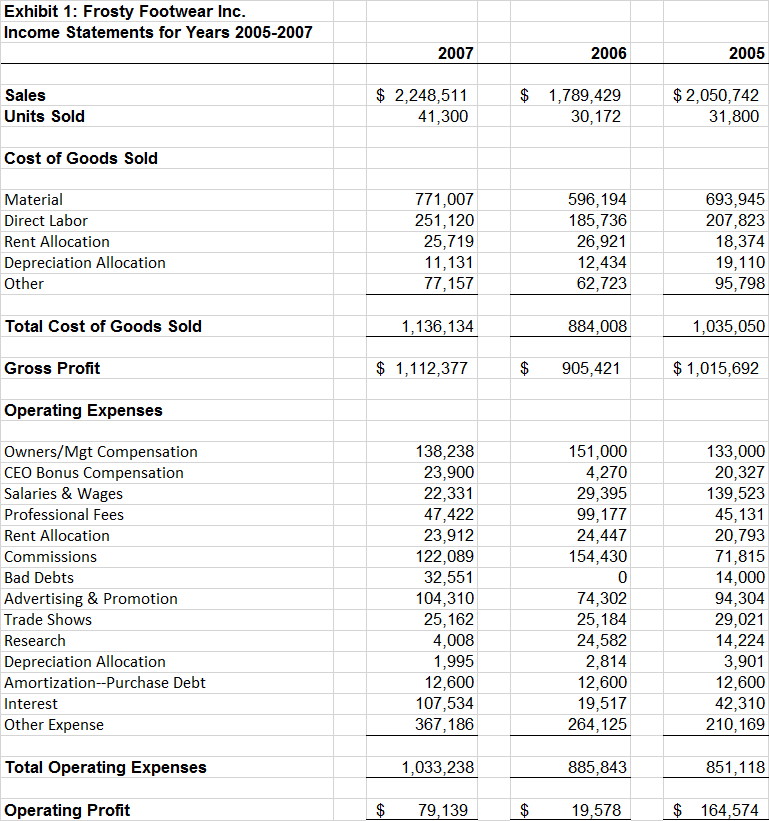Select Commissions value 154,430

(x=598, y=556)
